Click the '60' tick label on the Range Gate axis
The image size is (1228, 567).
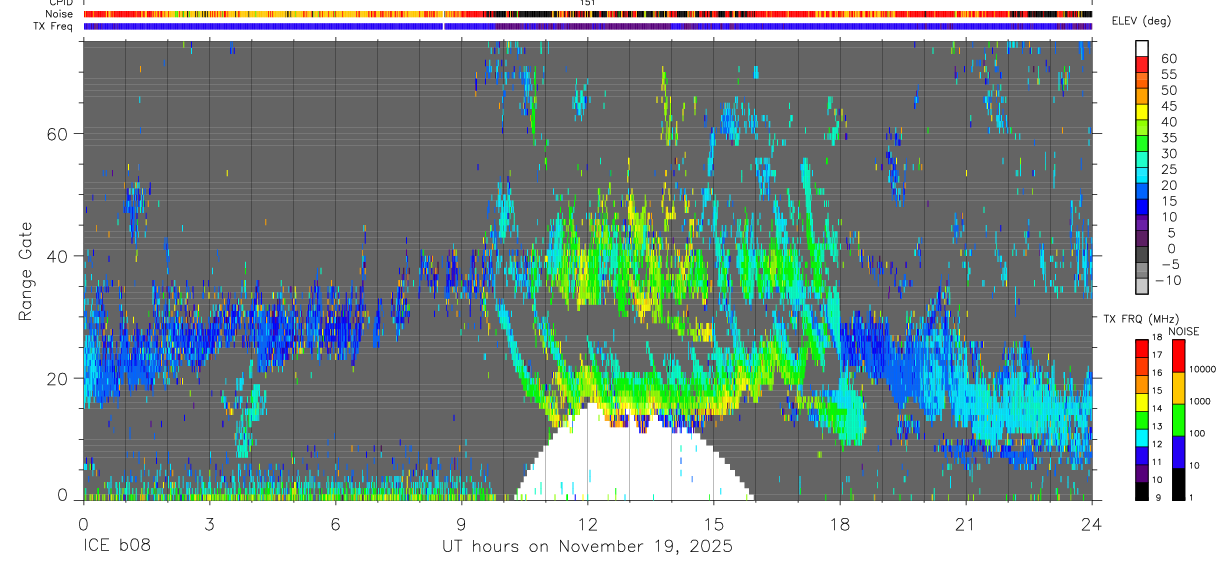tap(57, 134)
